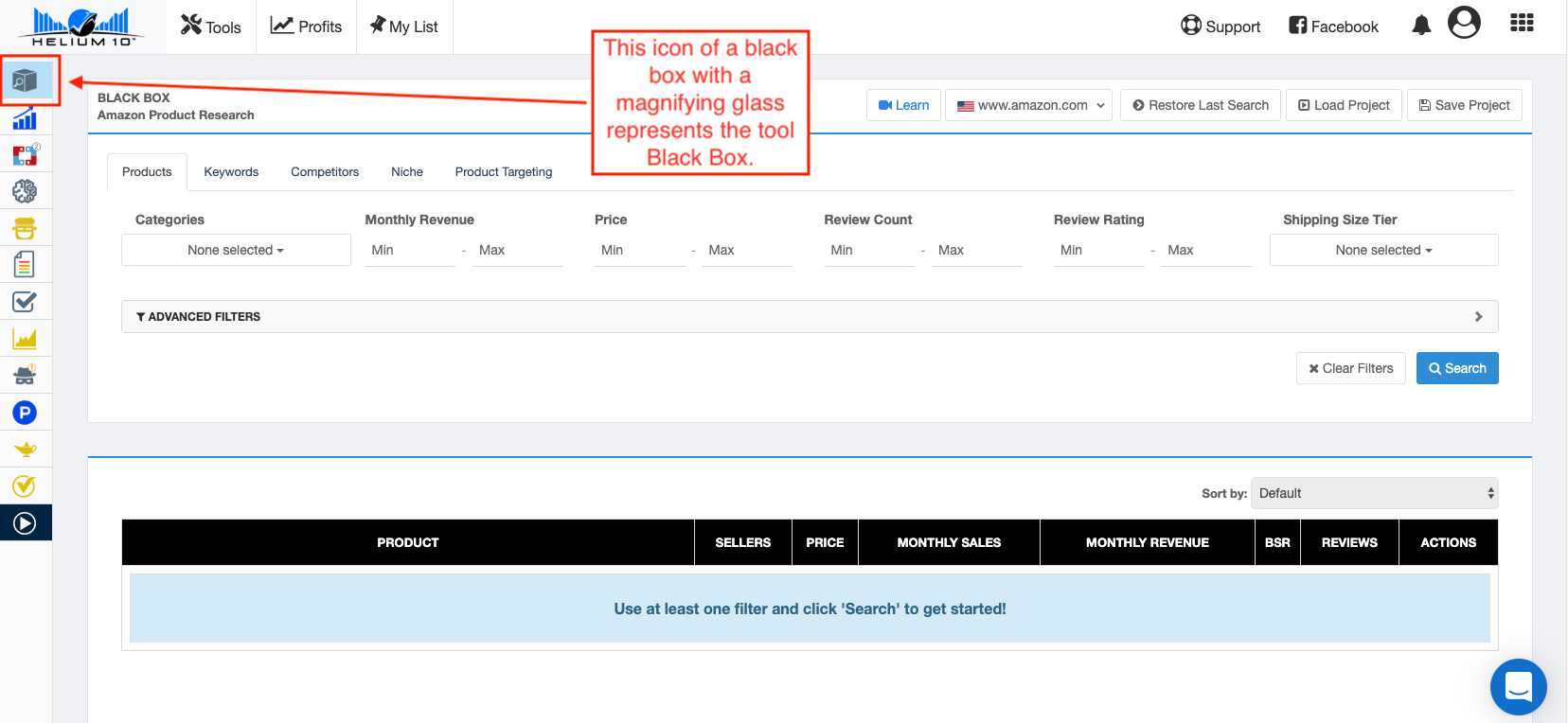Open the notifications bell icon

(1421, 26)
